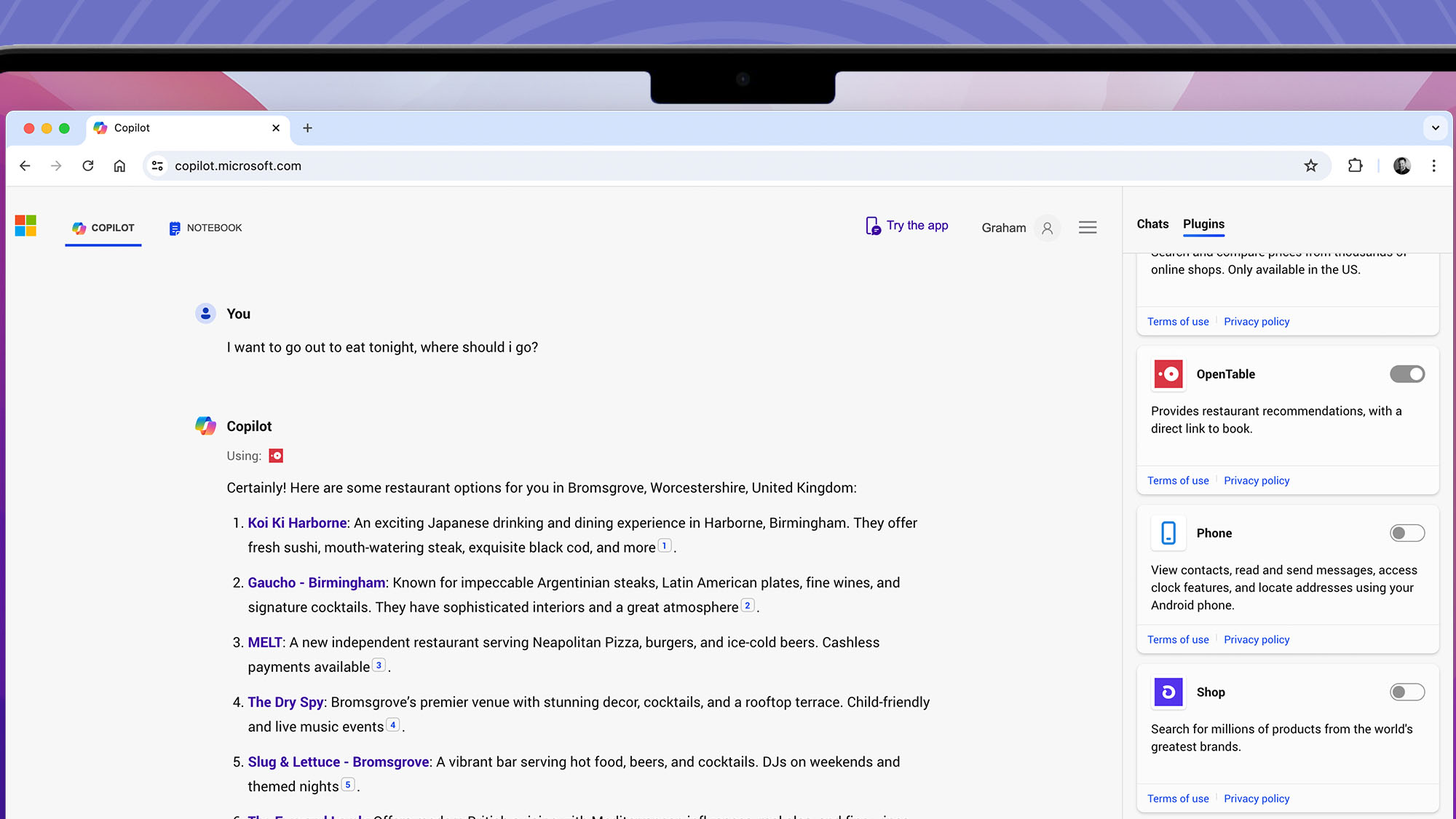Viewport: 1456px width, 819px height.
Task: Open the Shop plugin Terms of use
Action: point(1178,799)
